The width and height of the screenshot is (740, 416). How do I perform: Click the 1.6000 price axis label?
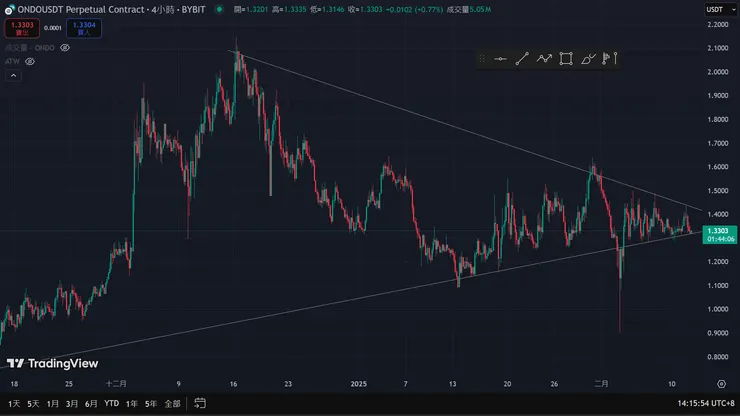[x=718, y=167]
